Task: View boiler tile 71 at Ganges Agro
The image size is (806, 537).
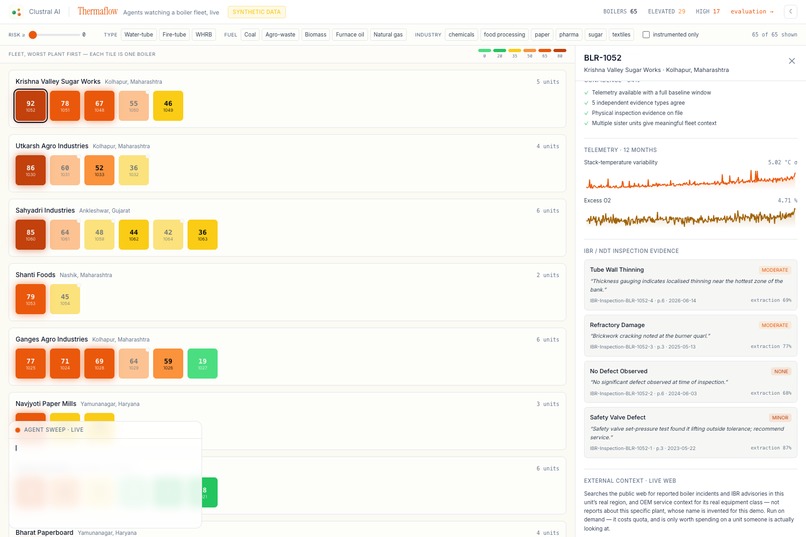Action: click(x=65, y=363)
